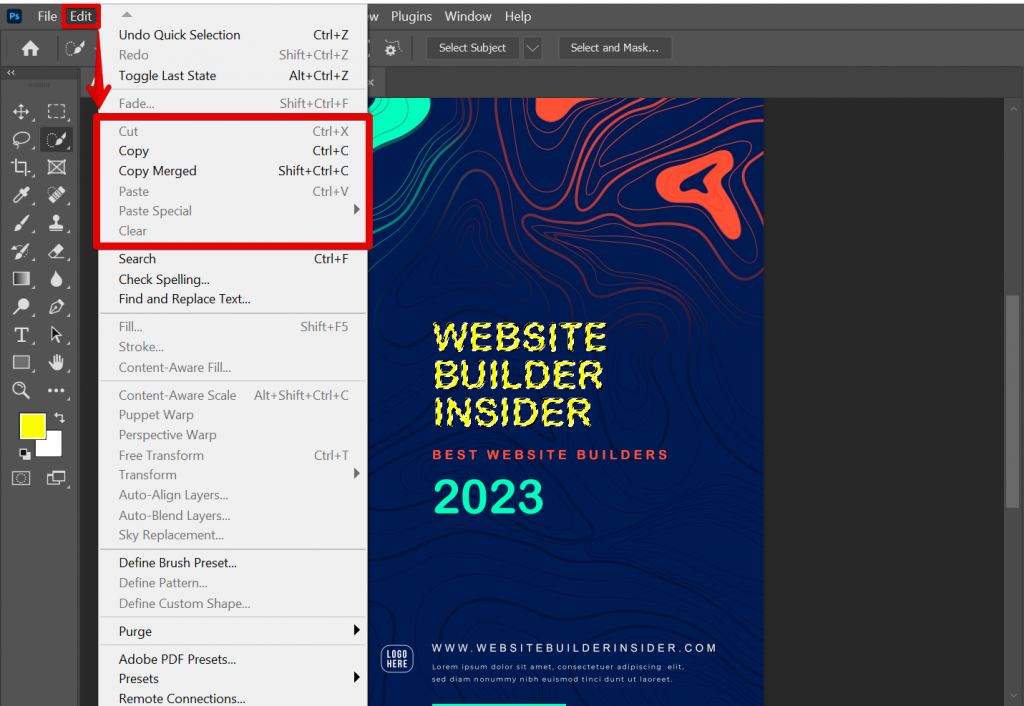
Task: Select the Eyedropper tool
Action: point(22,196)
